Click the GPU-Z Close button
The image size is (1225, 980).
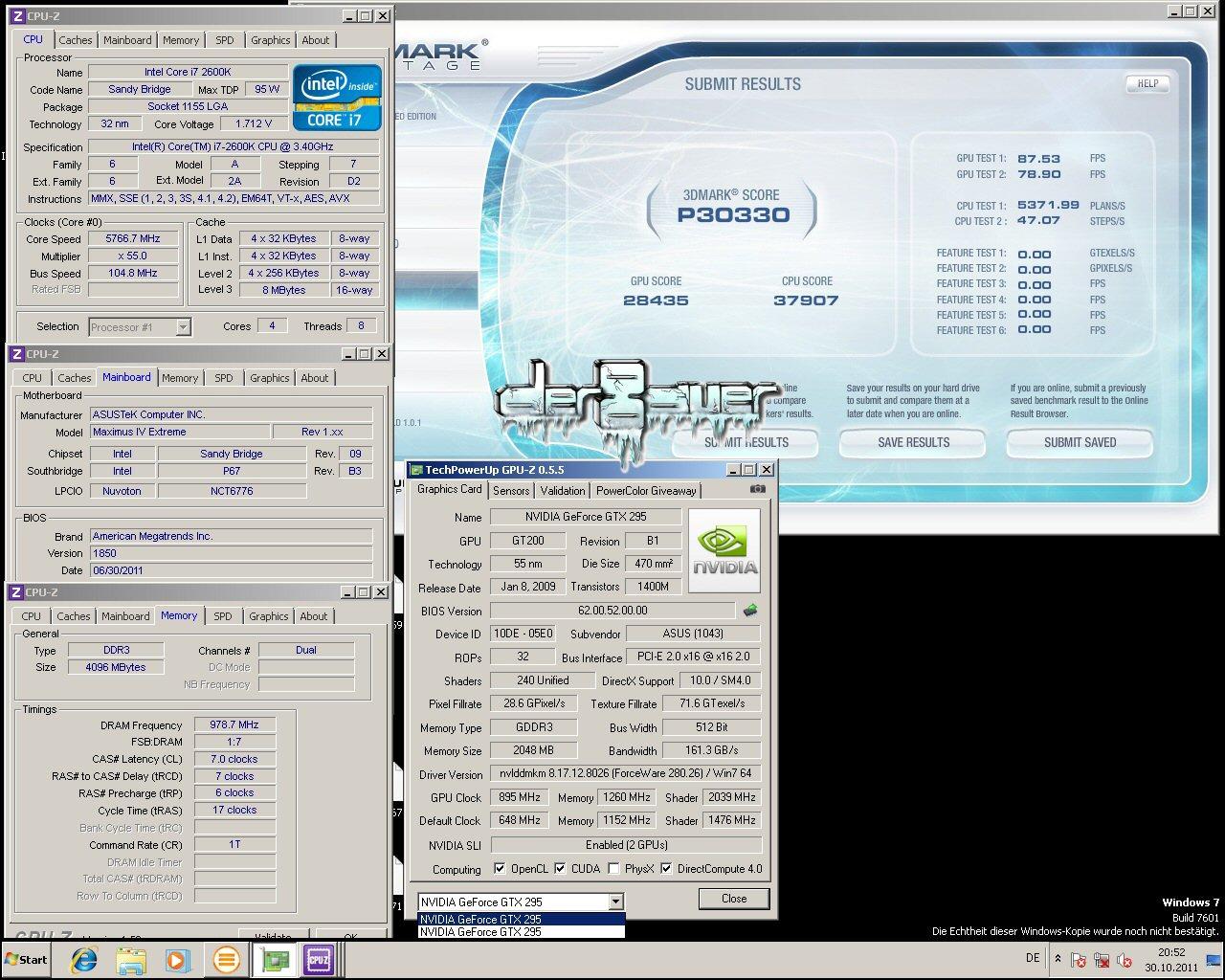[734, 899]
